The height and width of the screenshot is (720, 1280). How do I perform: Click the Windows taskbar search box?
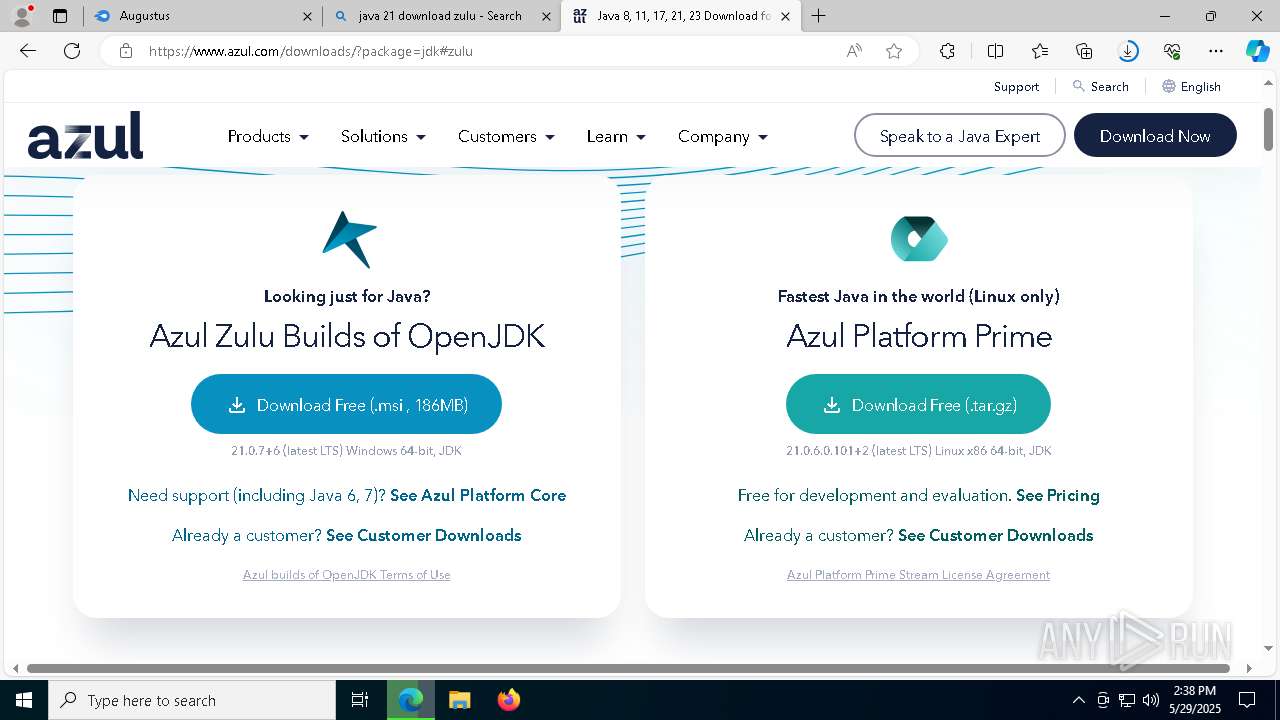[x=192, y=700]
